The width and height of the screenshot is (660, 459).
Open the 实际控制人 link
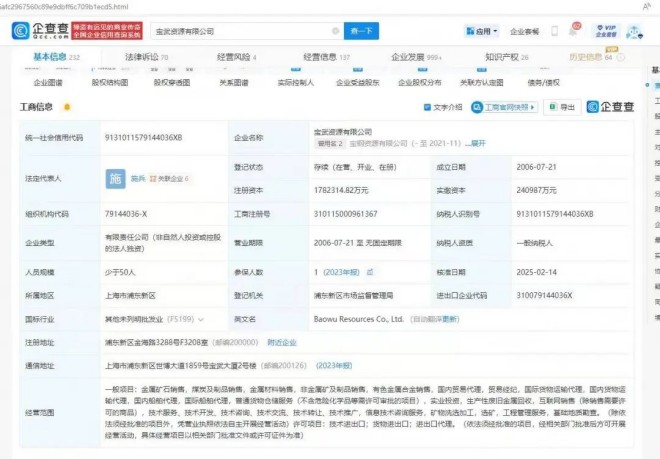click(x=295, y=83)
